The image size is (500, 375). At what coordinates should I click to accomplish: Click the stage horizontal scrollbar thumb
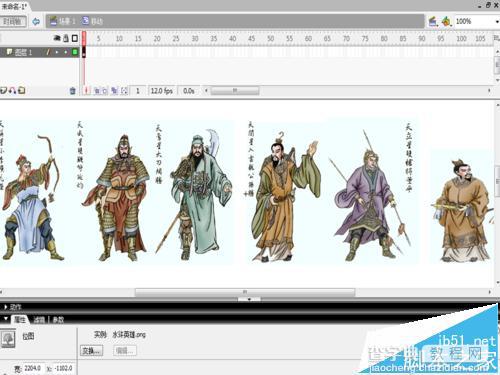point(245,292)
